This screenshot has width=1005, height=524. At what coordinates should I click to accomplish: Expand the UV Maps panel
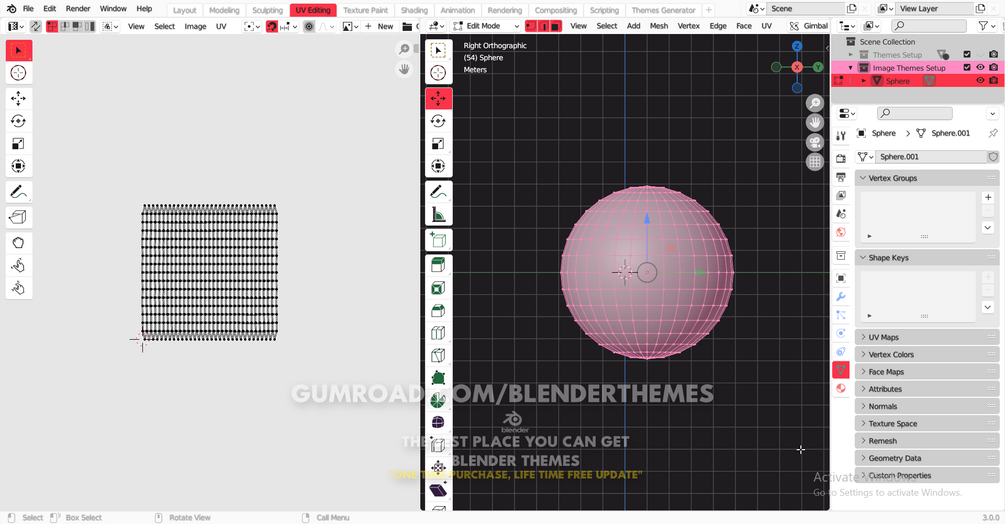point(927,337)
